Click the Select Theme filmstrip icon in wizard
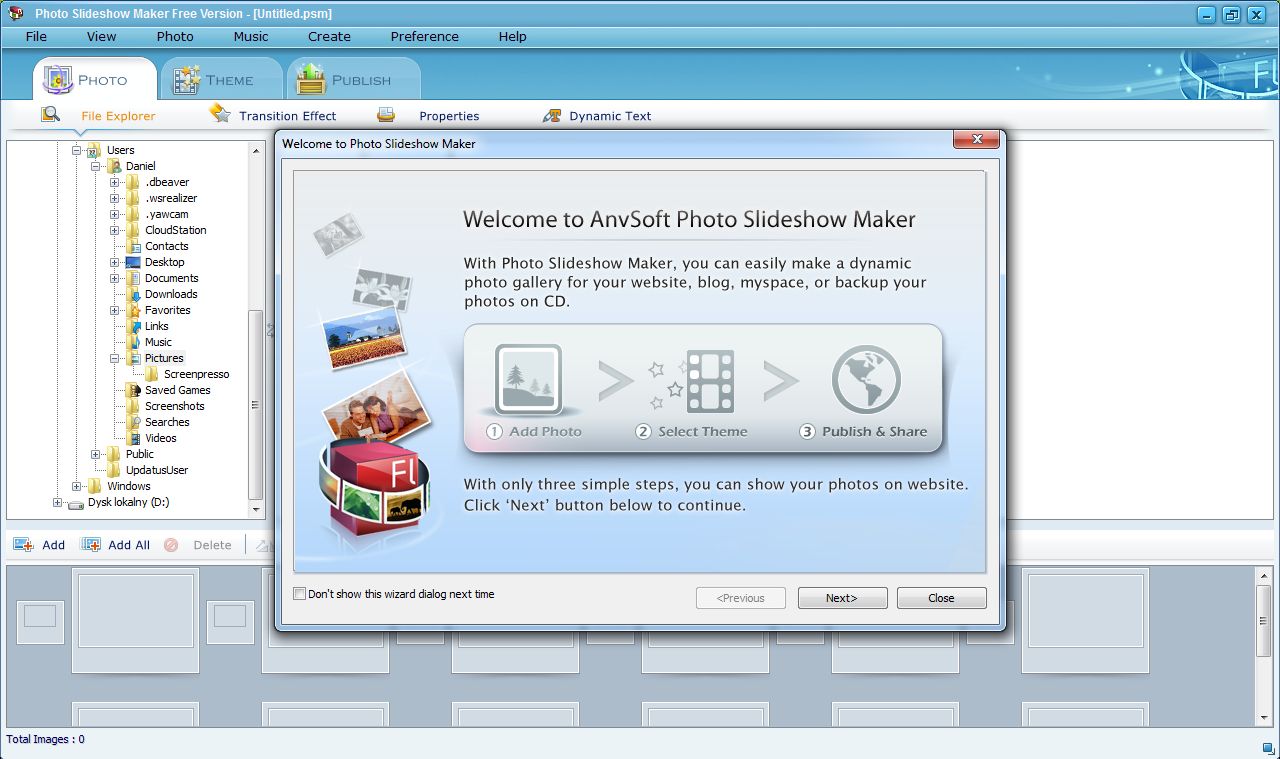 click(710, 381)
